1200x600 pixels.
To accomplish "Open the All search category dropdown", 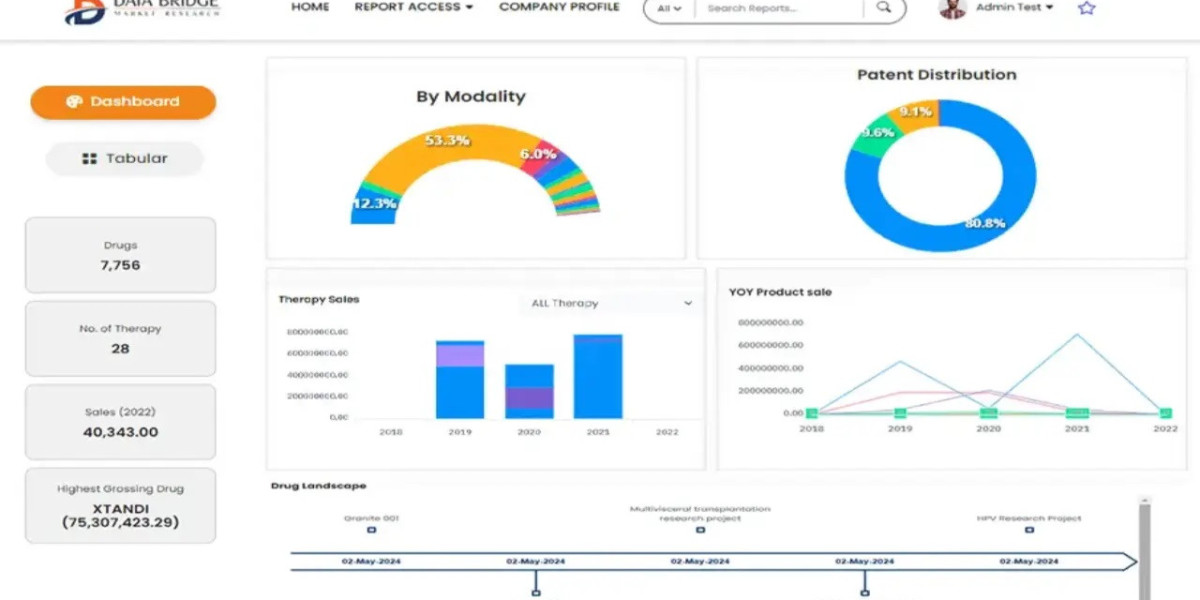I will (x=668, y=9).
